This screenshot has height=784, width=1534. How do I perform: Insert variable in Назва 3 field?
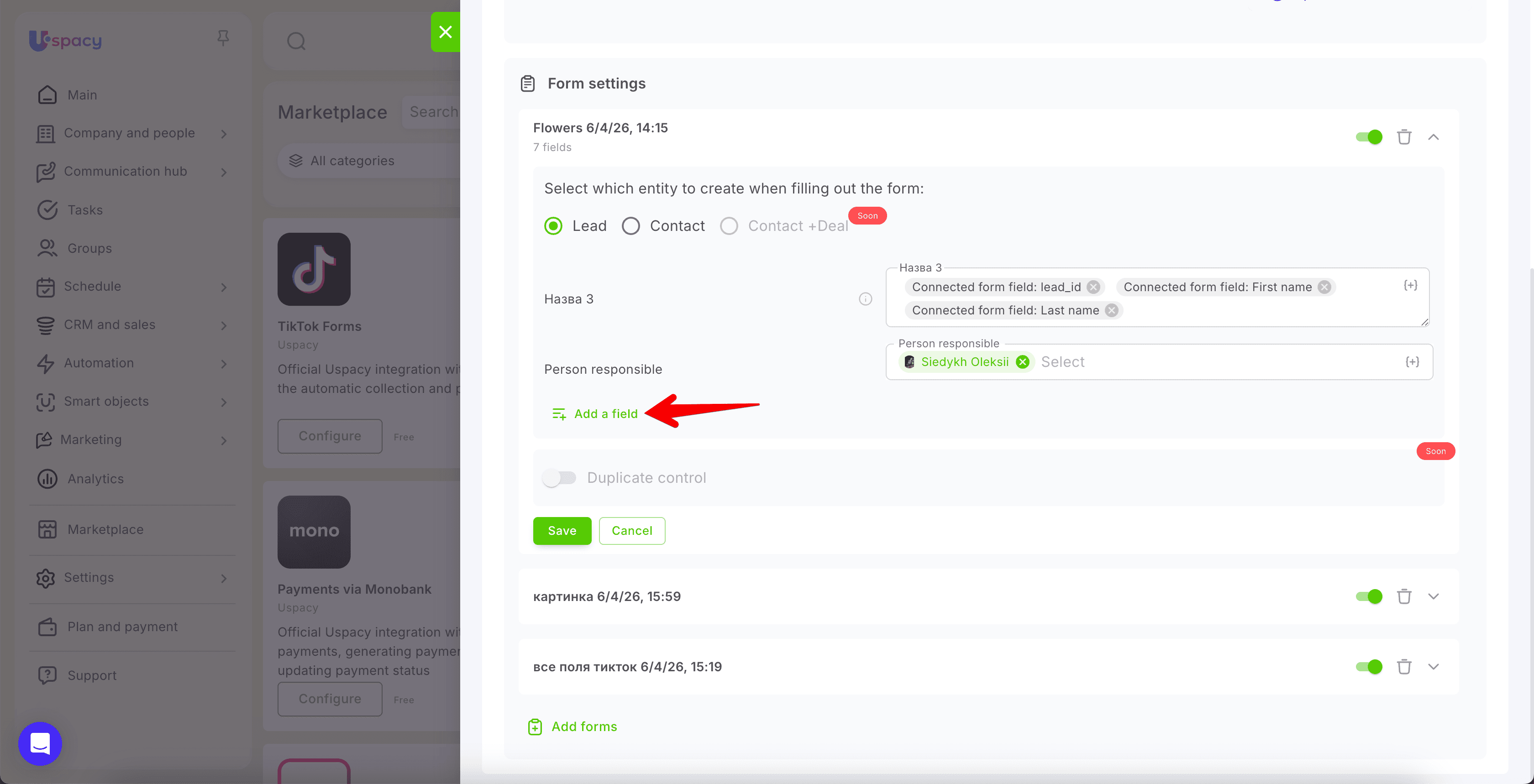[x=1410, y=285]
